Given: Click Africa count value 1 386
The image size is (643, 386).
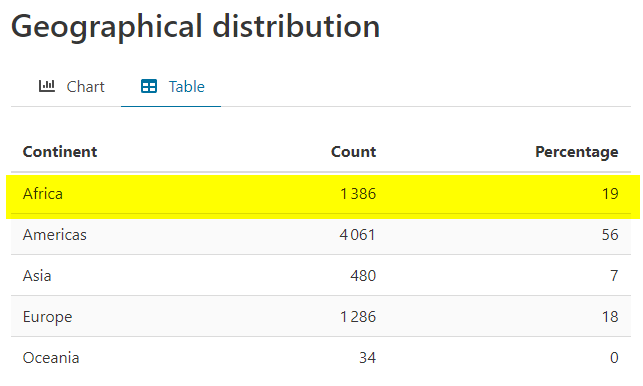Looking at the screenshot, I should tap(358, 194).
